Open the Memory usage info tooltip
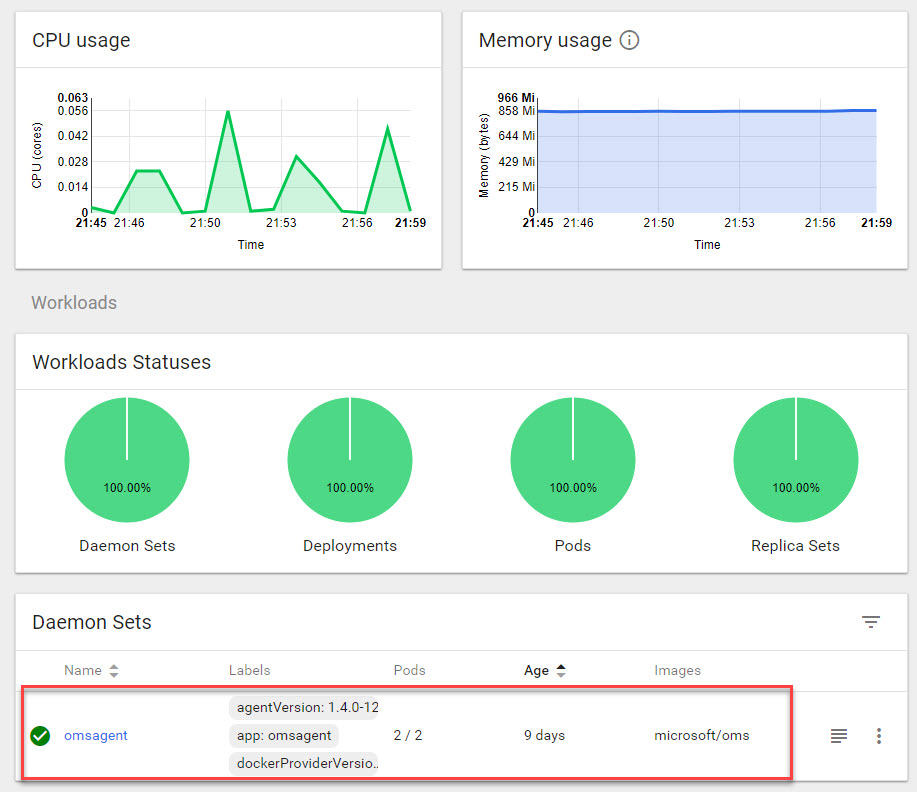 [x=629, y=41]
